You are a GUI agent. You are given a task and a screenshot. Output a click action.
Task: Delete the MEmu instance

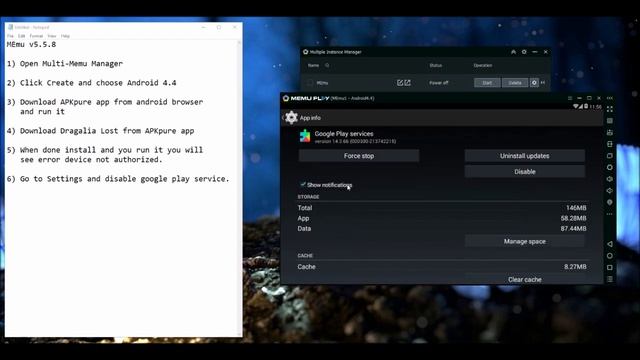pyautogui.click(x=515, y=83)
